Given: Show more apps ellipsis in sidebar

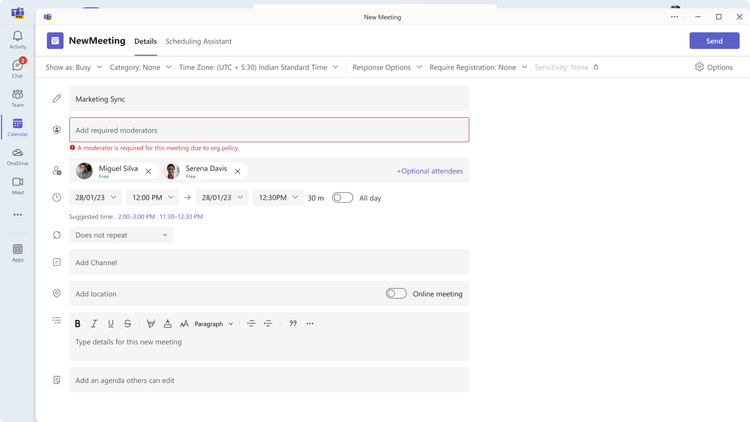Looking at the screenshot, I should 18,215.
